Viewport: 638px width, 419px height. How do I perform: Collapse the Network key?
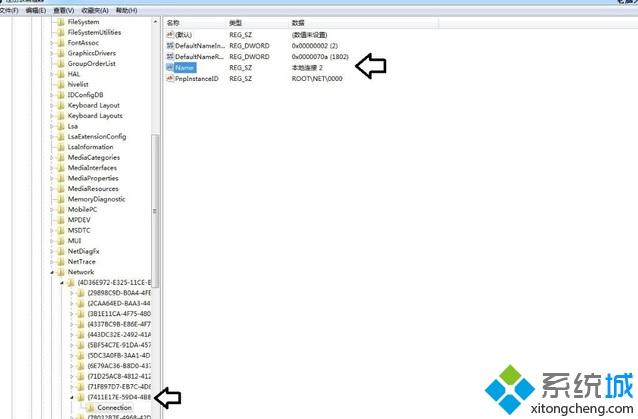pyautogui.click(x=52, y=273)
